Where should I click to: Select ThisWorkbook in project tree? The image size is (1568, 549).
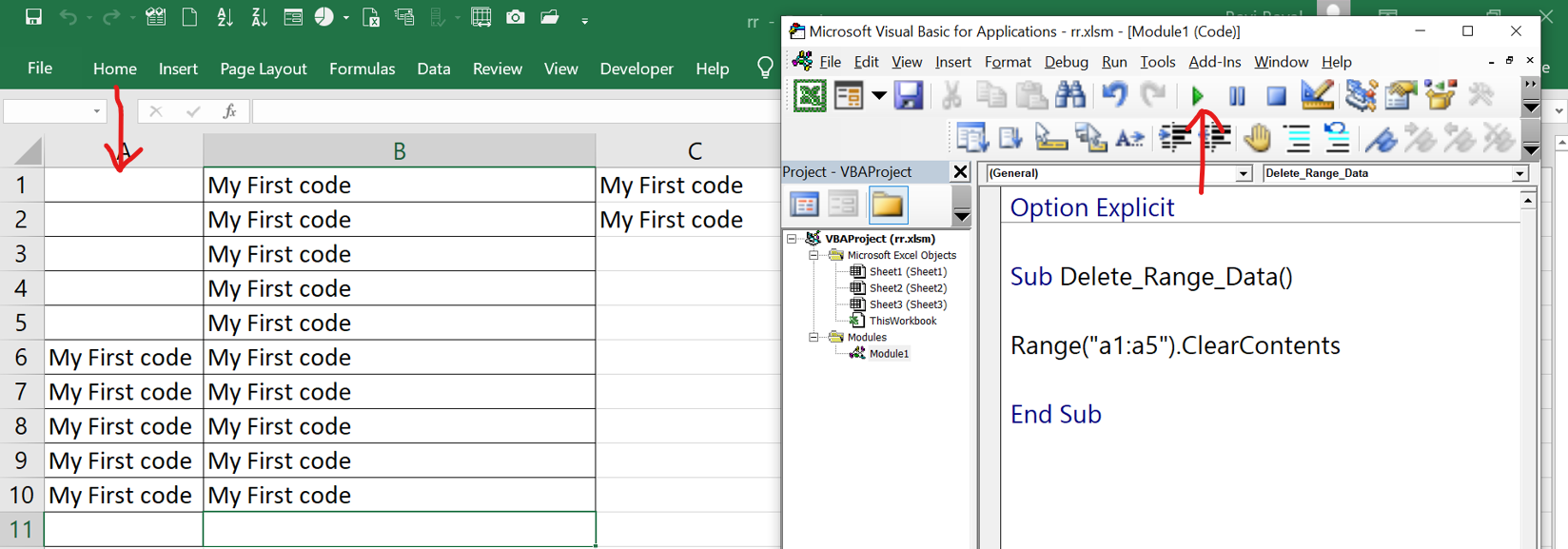[903, 321]
